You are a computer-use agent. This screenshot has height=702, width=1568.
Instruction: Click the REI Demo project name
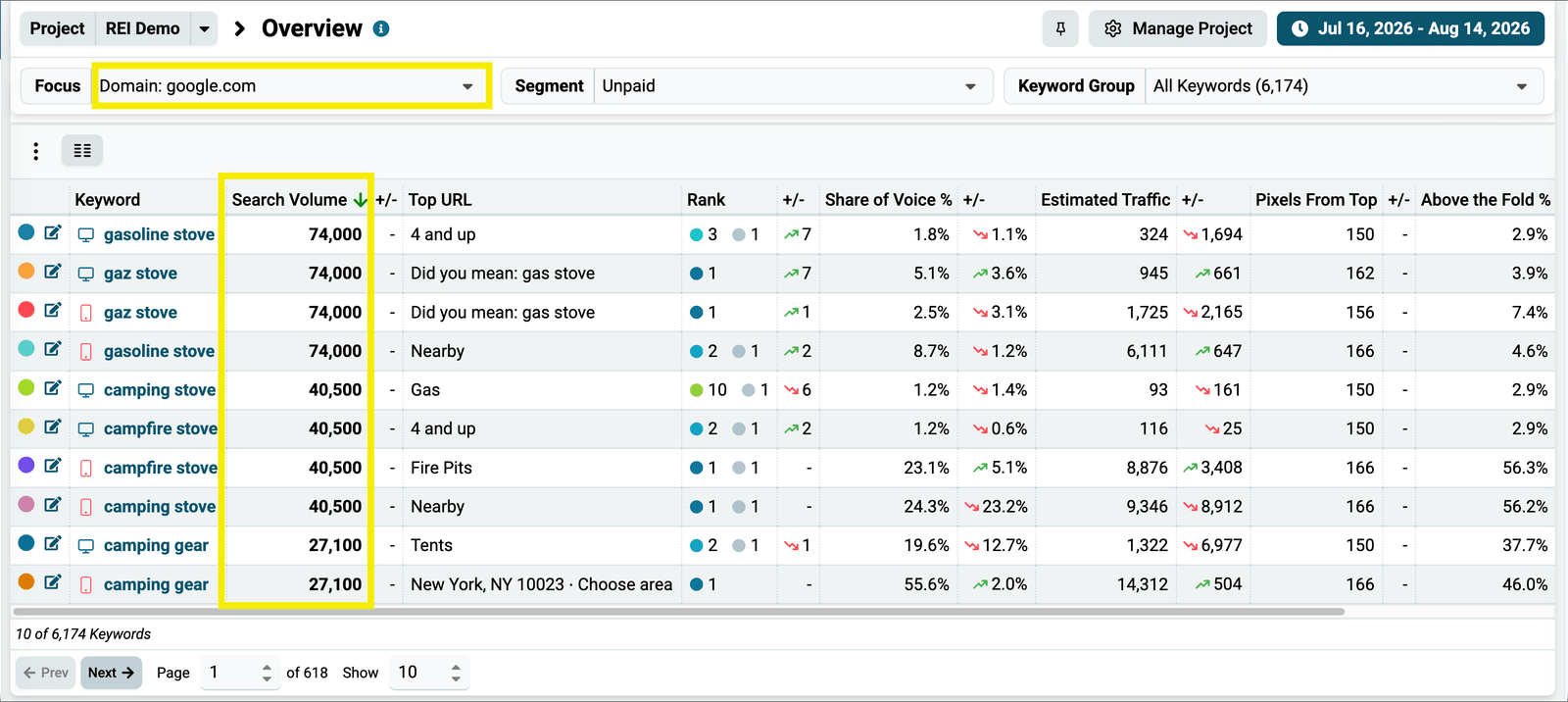pos(143,28)
